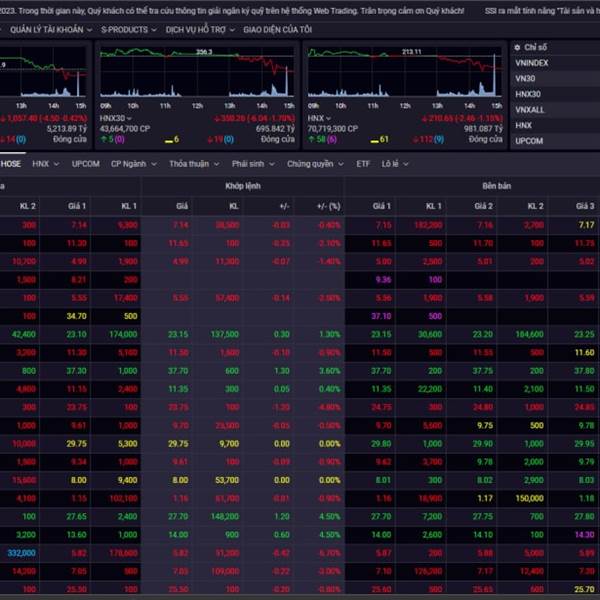This screenshot has height=600, width=600.
Task: Expand the CP Ngành dropdown
Action: pyautogui.click(x=134, y=164)
